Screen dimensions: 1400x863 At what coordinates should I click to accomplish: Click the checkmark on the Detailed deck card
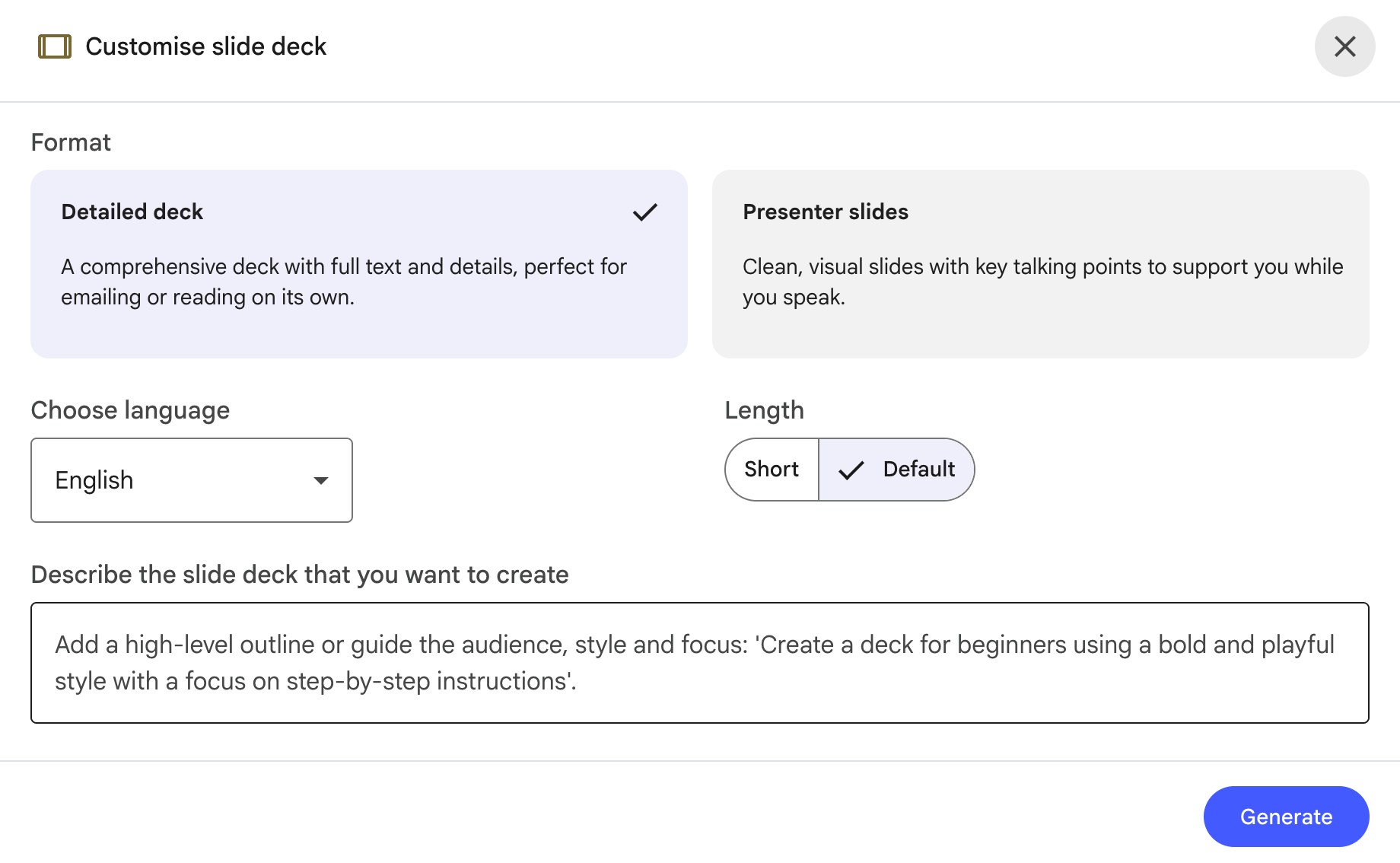pyautogui.click(x=644, y=212)
